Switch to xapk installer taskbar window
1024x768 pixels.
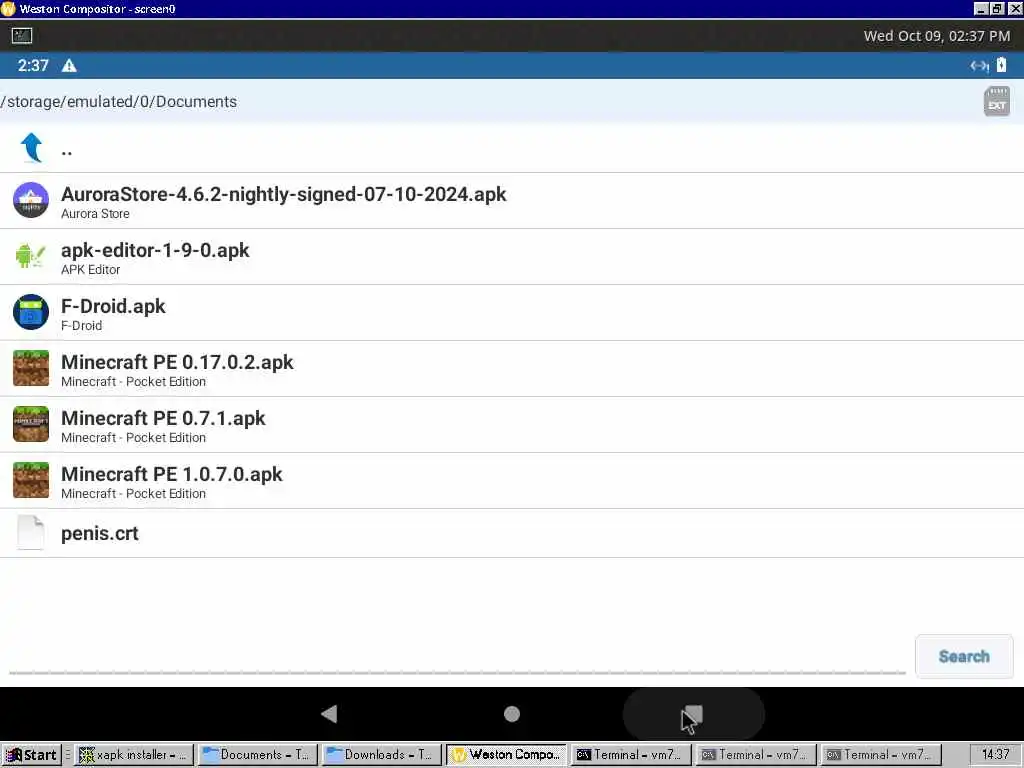click(x=134, y=755)
